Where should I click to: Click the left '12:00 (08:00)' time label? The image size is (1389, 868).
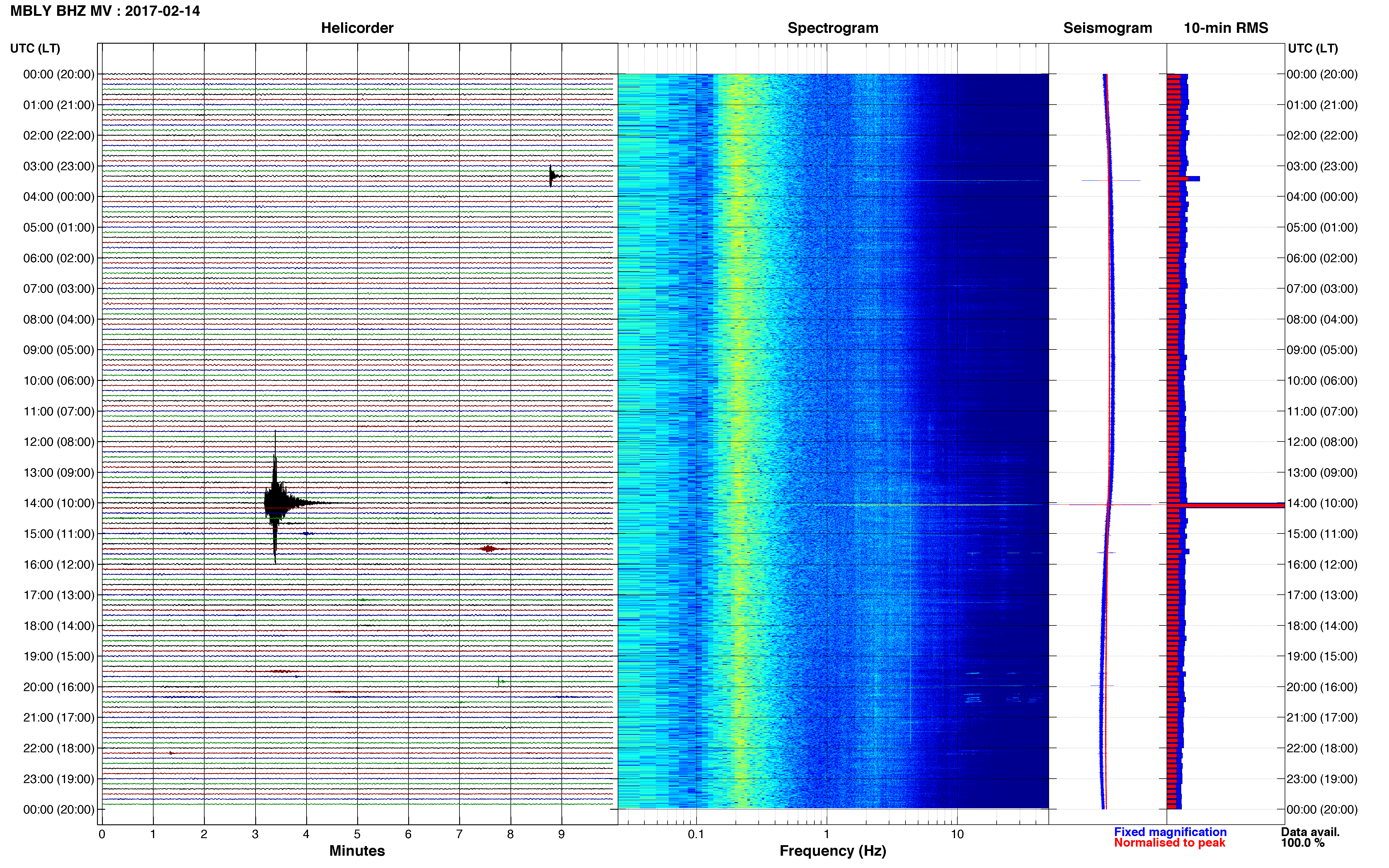[x=59, y=442]
